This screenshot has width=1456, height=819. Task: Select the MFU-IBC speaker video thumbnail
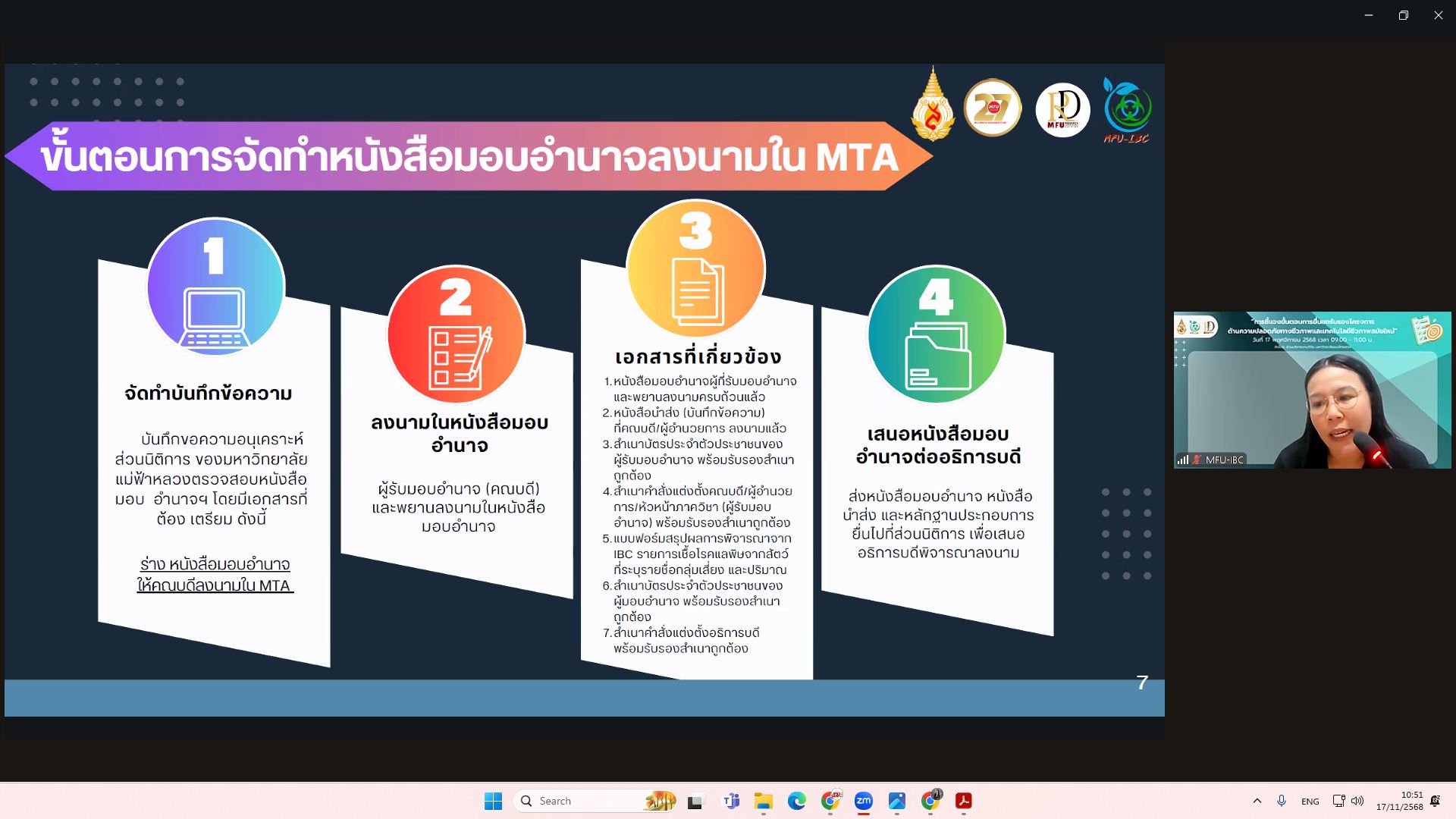pos(1312,390)
